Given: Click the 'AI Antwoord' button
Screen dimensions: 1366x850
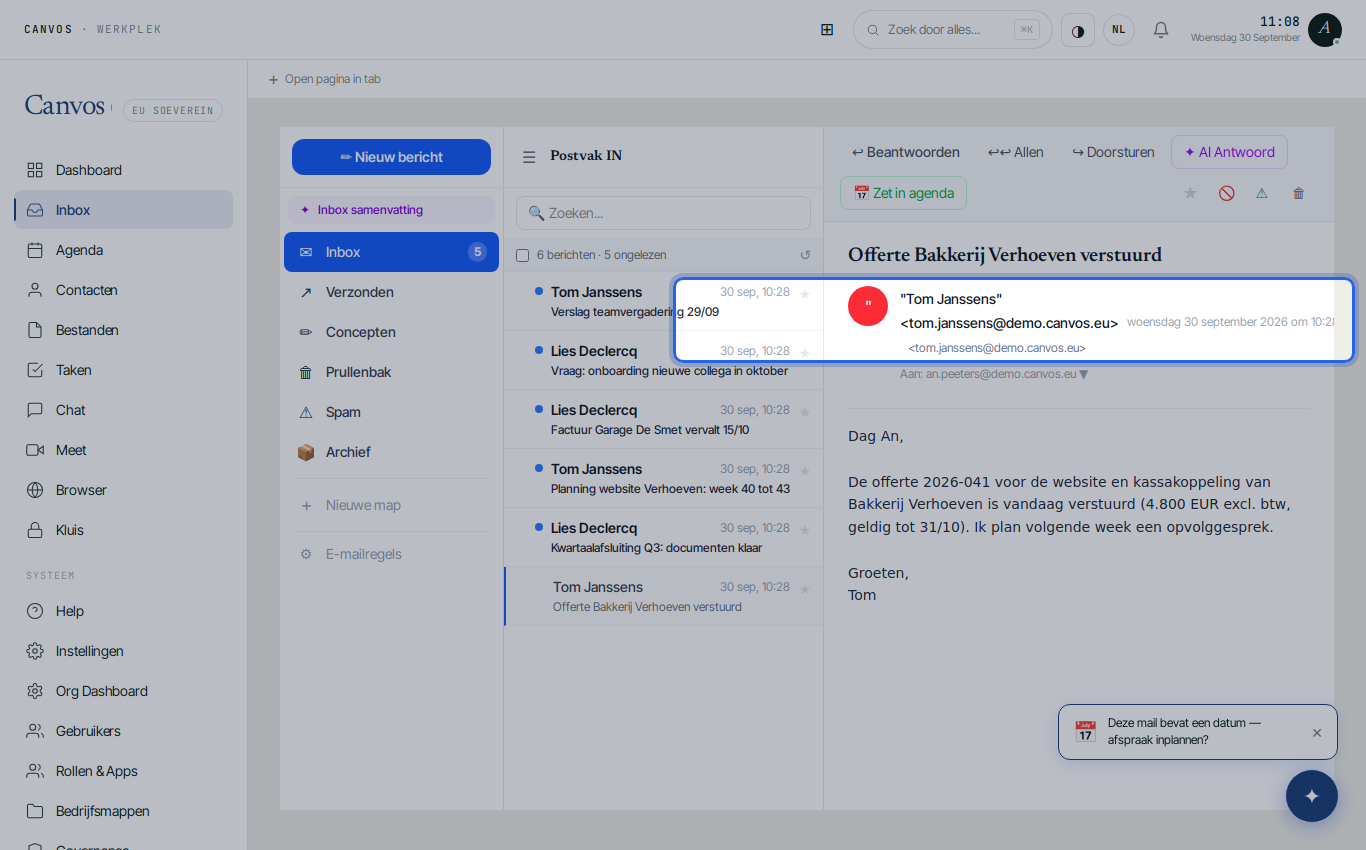Looking at the screenshot, I should pos(1229,152).
